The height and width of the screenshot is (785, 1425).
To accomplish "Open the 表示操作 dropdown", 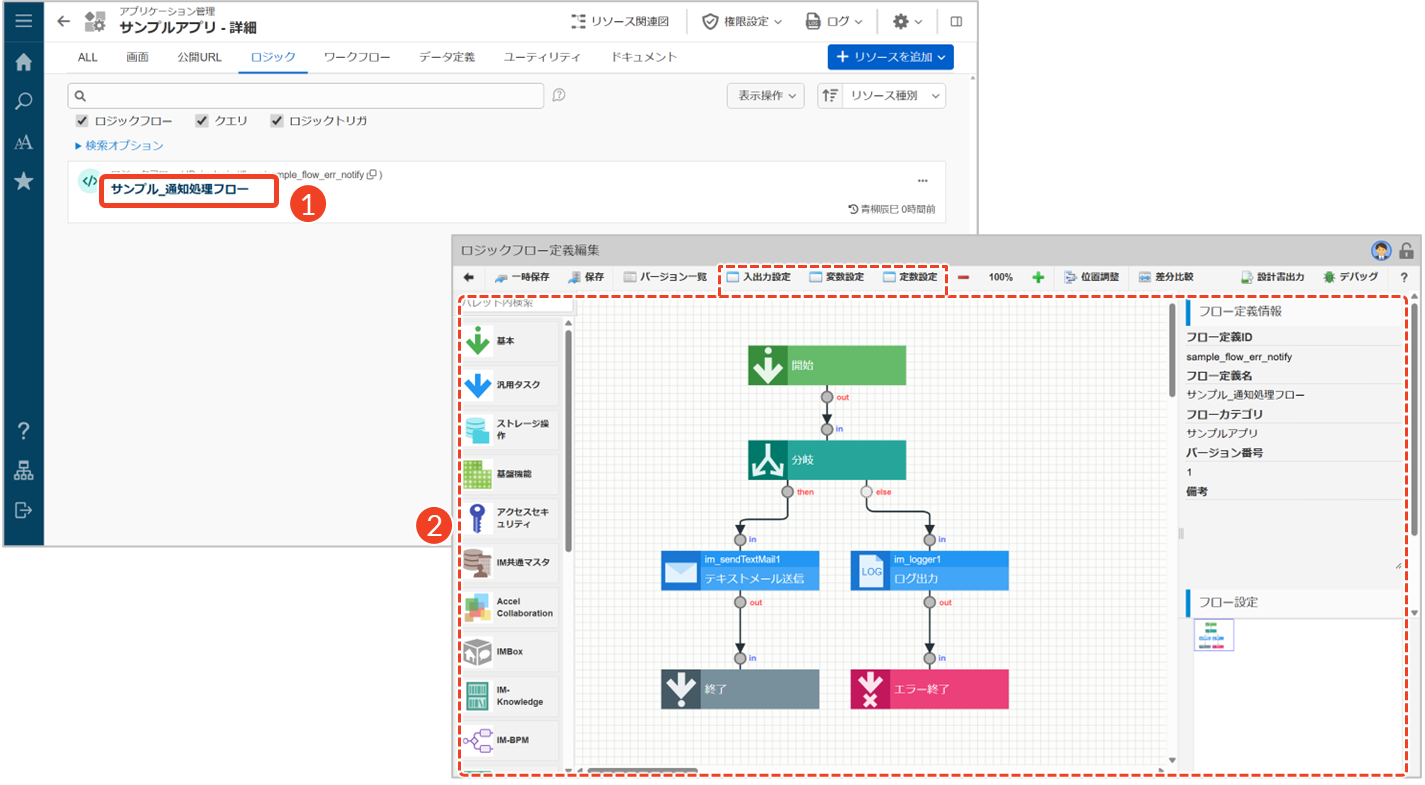I will (765, 96).
